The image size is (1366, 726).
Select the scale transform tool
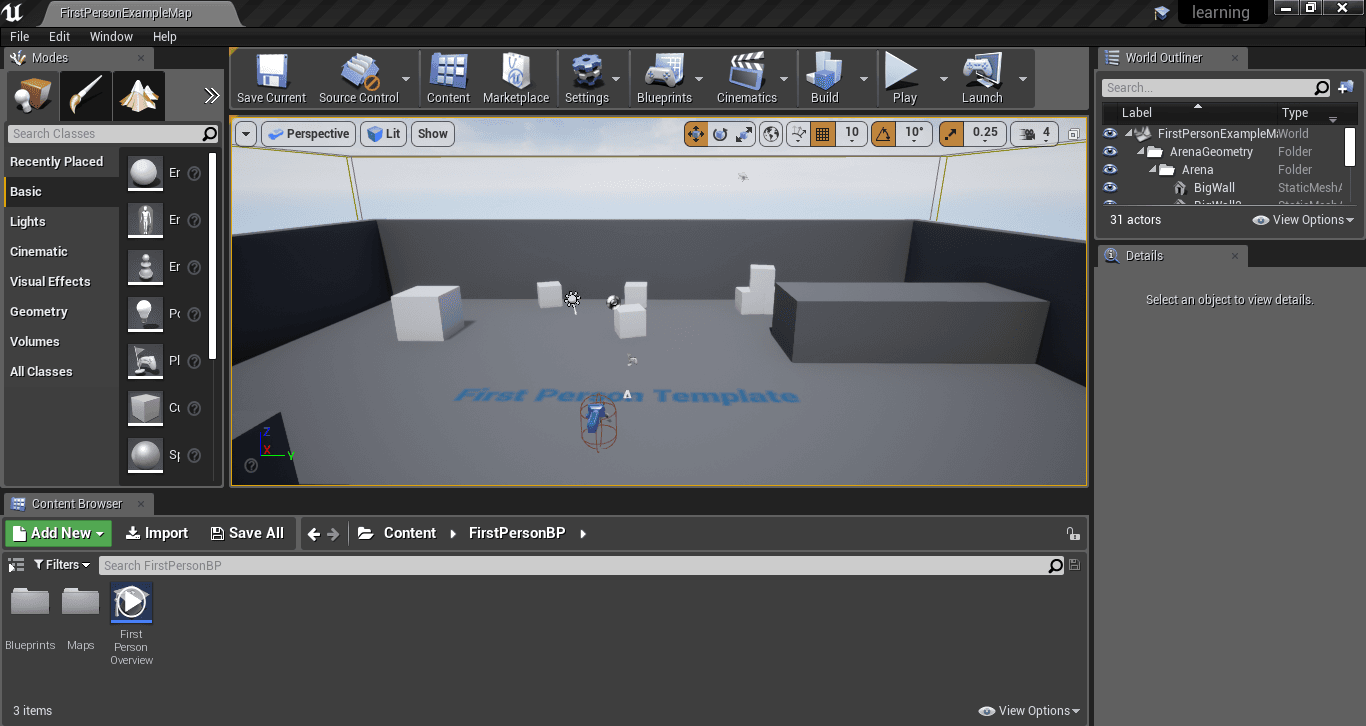point(744,134)
